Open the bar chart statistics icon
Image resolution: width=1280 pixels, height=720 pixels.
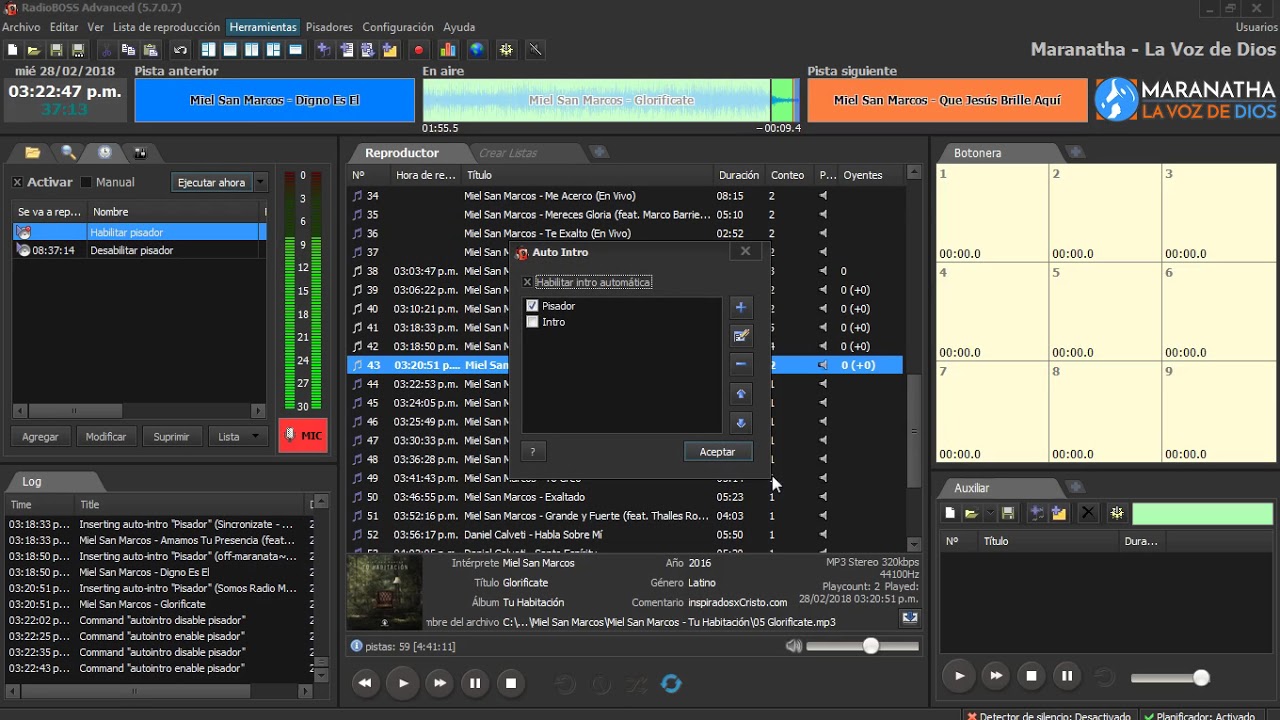(x=448, y=50)
